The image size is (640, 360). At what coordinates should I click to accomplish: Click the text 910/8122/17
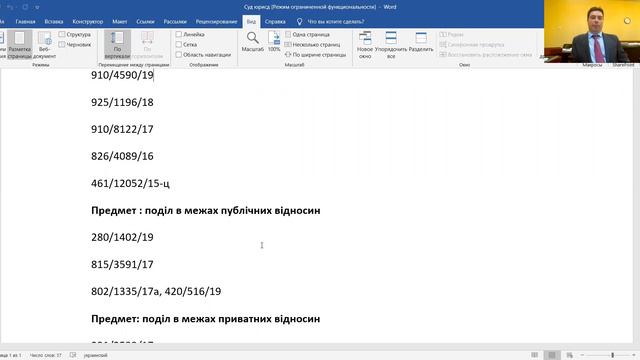pos(122,129)
